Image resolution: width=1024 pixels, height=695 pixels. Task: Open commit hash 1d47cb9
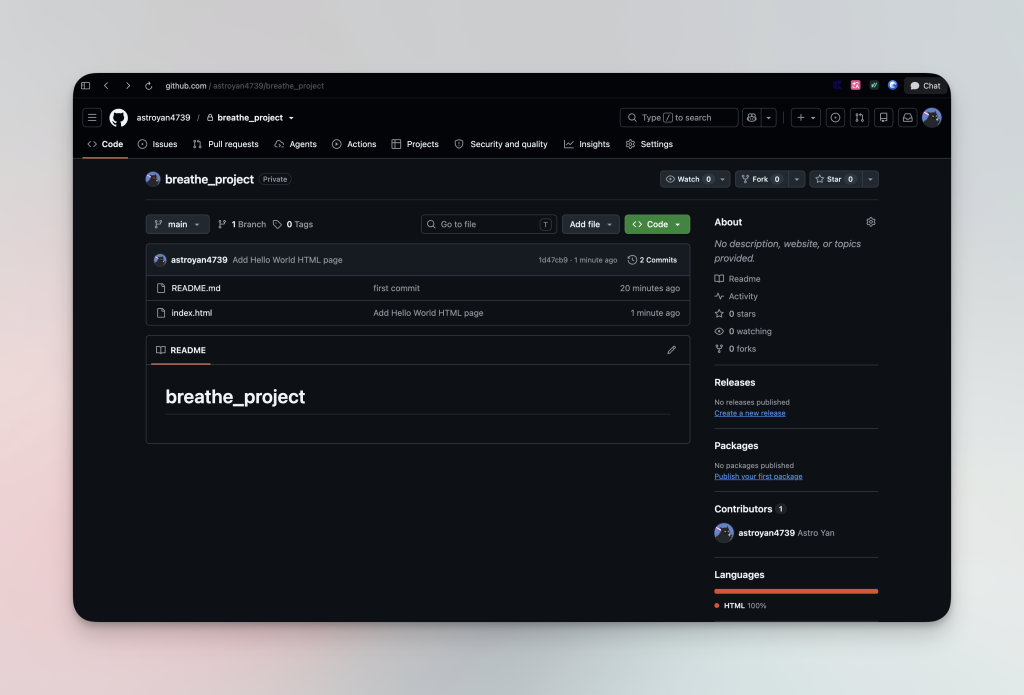click(x=552, y=260)
